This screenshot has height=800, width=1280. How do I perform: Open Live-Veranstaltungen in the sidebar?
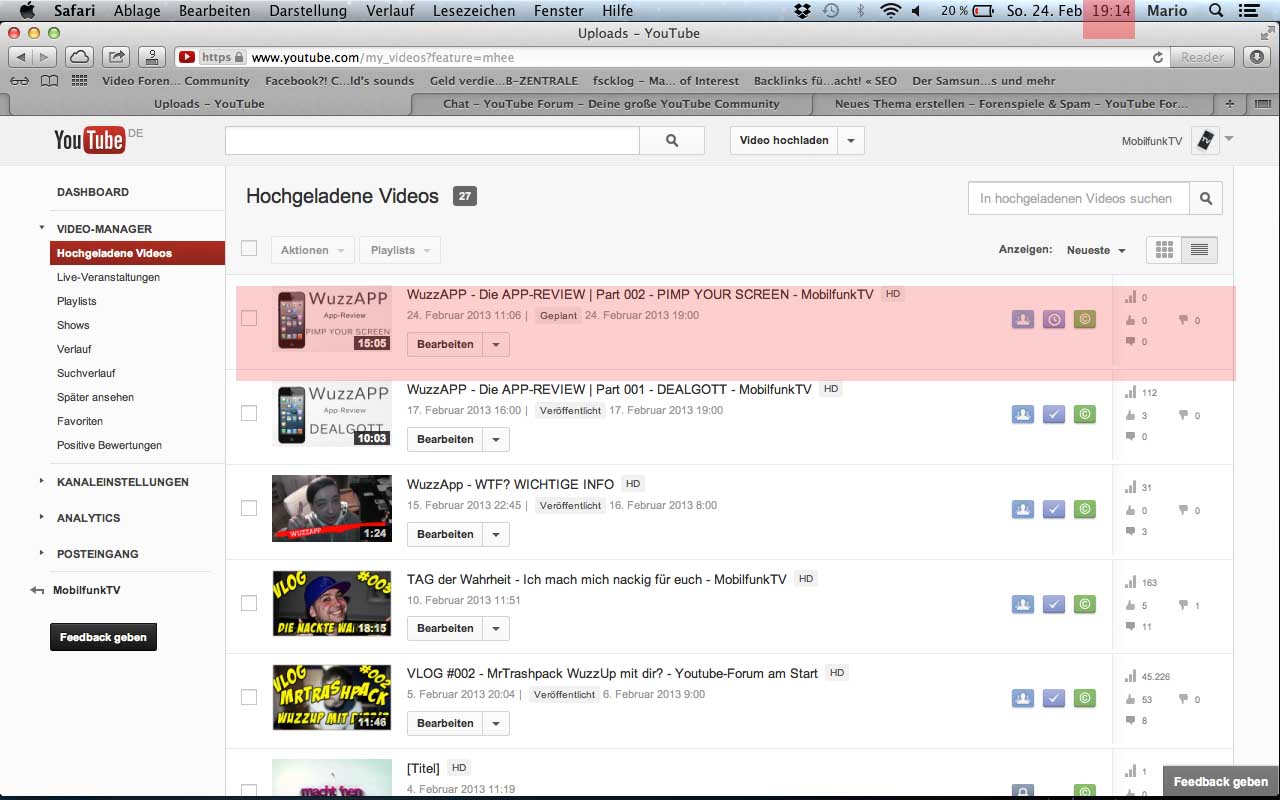click(108, 277)
